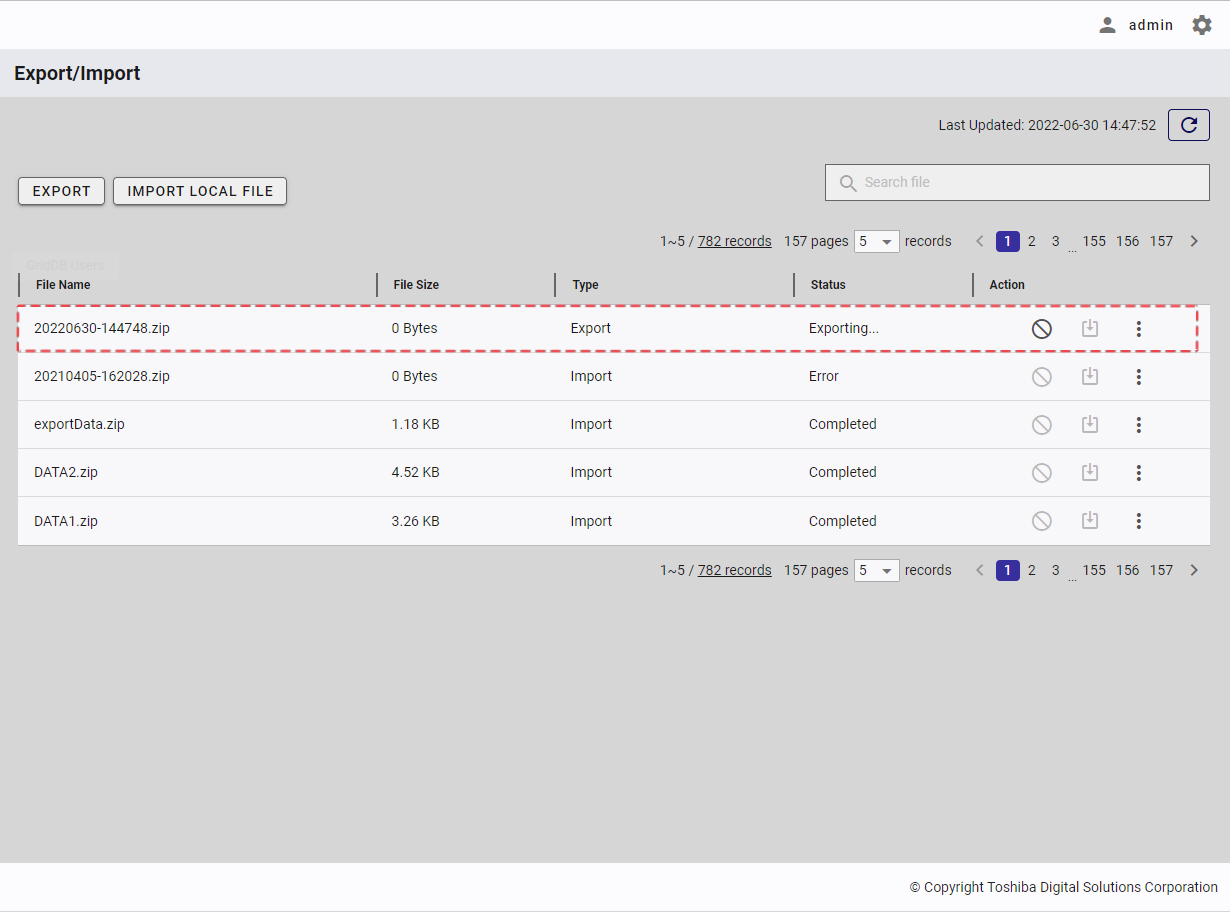Expand bottom records-per-page dropdown
Viewport: 1230px width, 912px height.
click(876, 570)
